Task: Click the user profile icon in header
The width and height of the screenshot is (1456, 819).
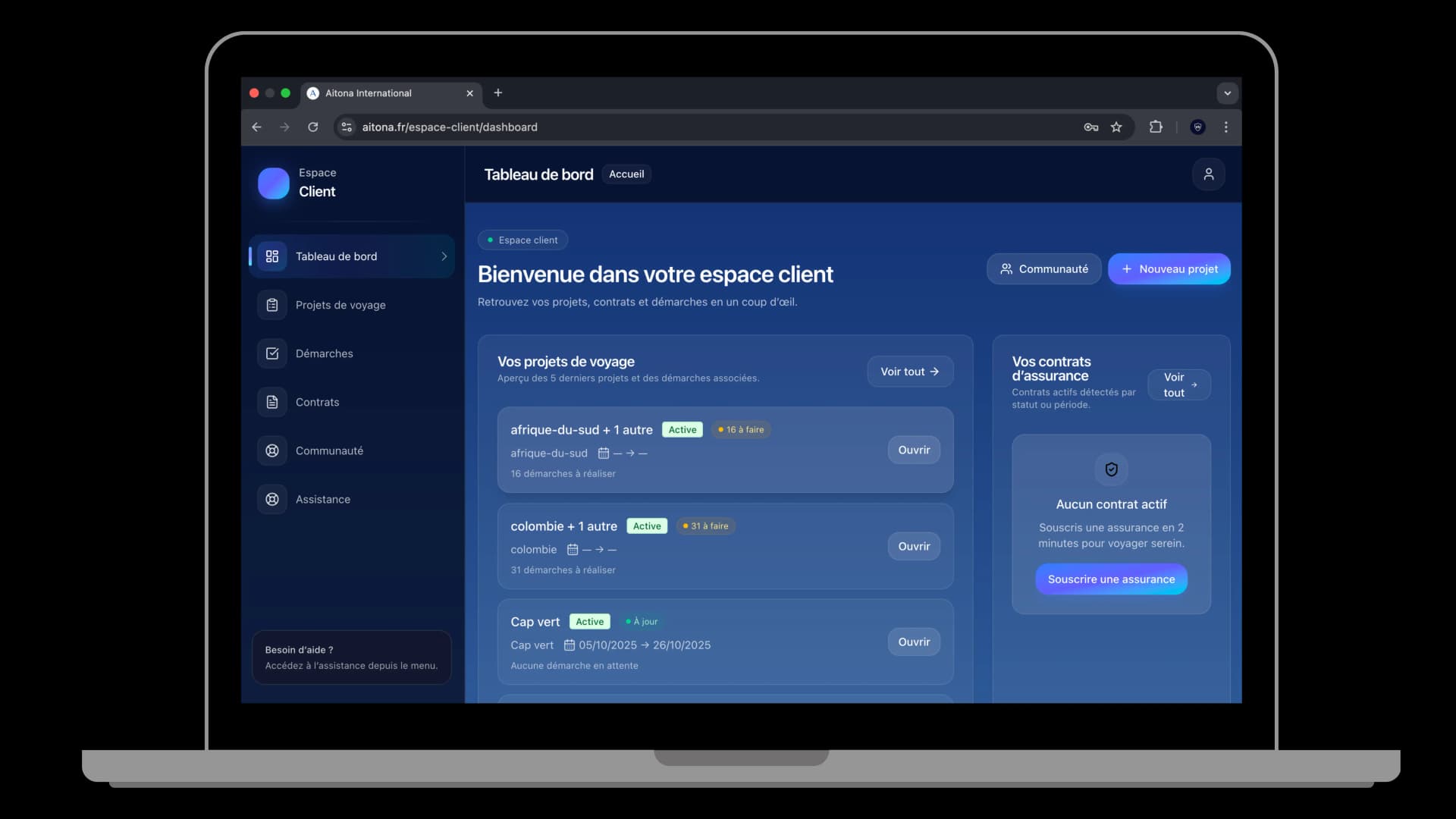Action: (x=1208, y=174)
